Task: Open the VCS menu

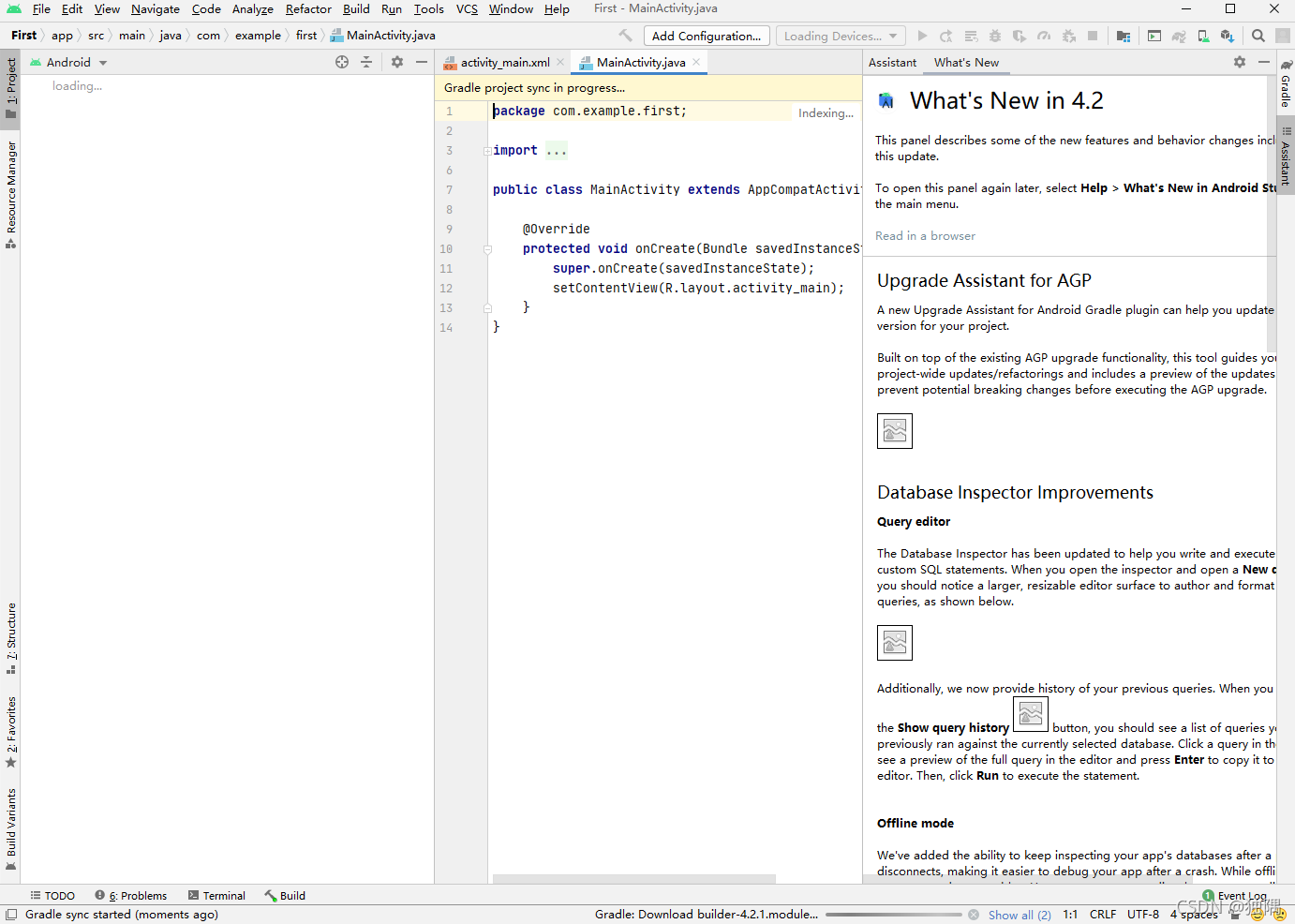Action: click(467, 8)
